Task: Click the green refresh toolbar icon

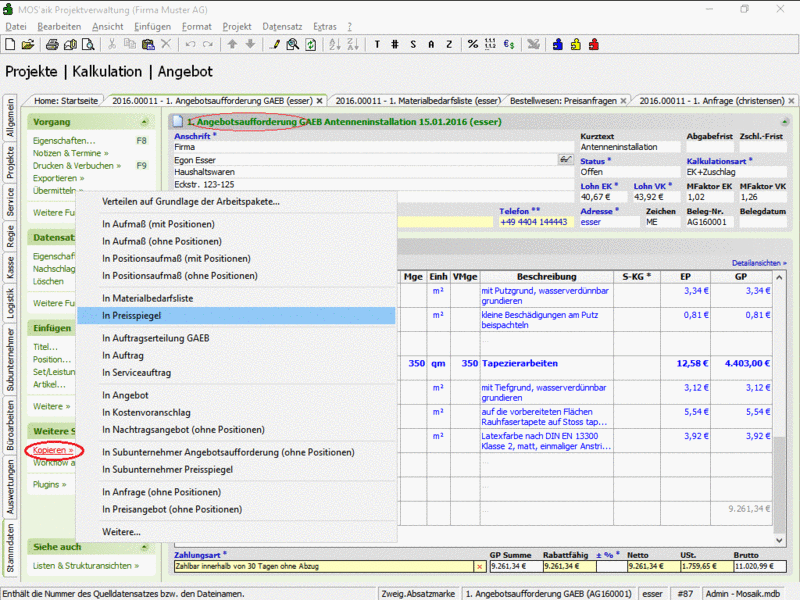Action: click(x=310, y=44)
